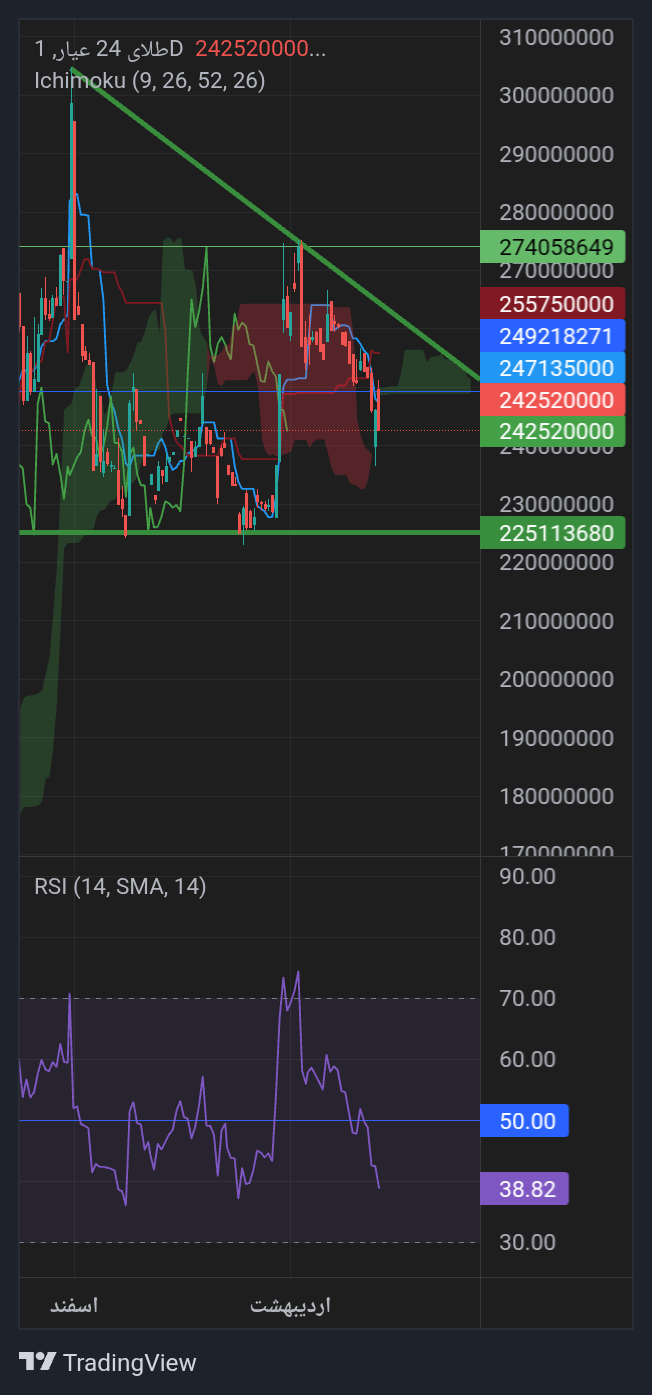Screen dimensions: 652x1395
Task: Select the 249218271 blue price label
Action: tap(553, 336)
